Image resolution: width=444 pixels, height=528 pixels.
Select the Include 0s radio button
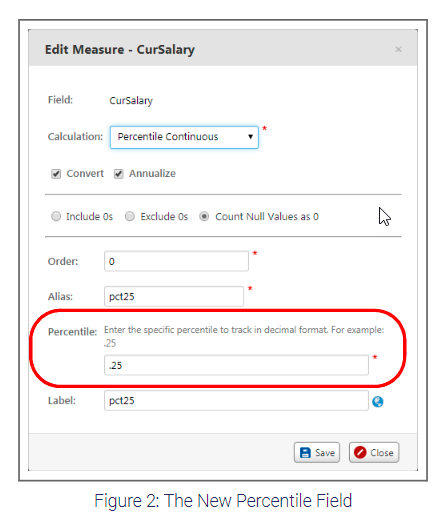click(56, 216)
